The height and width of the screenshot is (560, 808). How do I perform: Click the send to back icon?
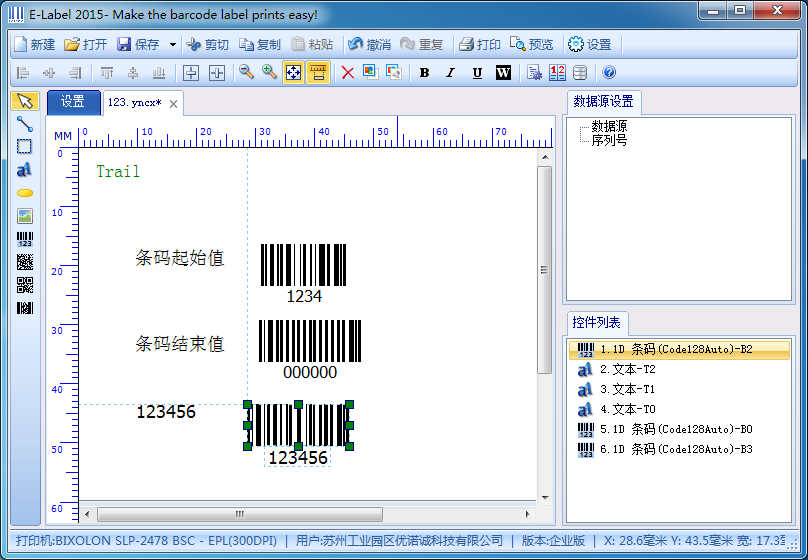click(394, 72)
